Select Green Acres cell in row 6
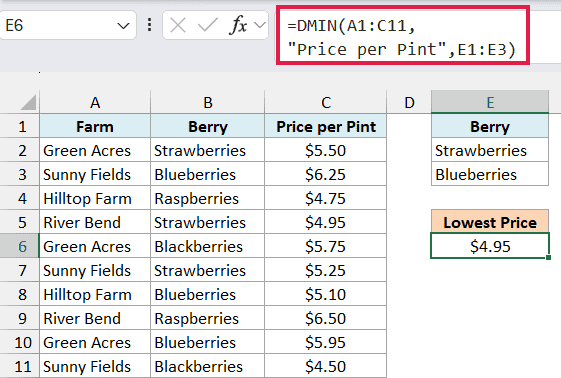This screenshot has width=561, height=378. (x=95, y=246)
